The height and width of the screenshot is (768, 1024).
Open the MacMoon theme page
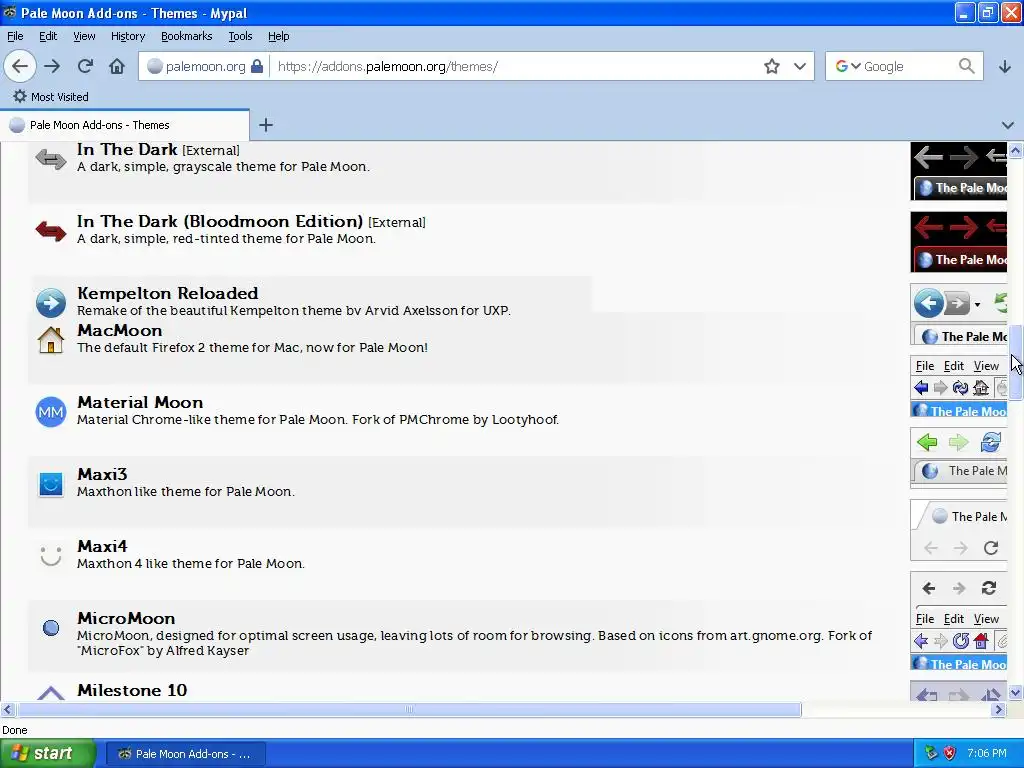point(120,330)
